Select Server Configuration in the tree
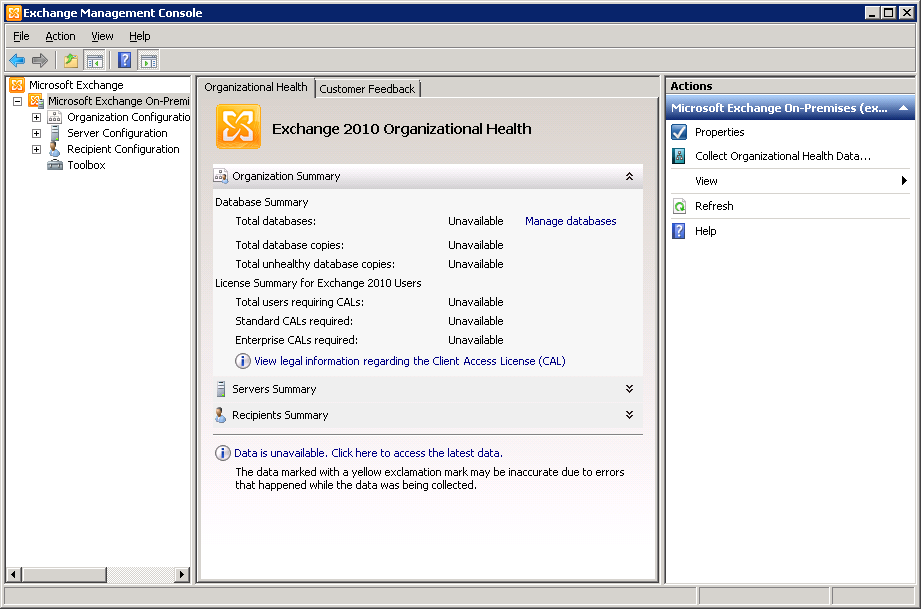 pos(117,133)
